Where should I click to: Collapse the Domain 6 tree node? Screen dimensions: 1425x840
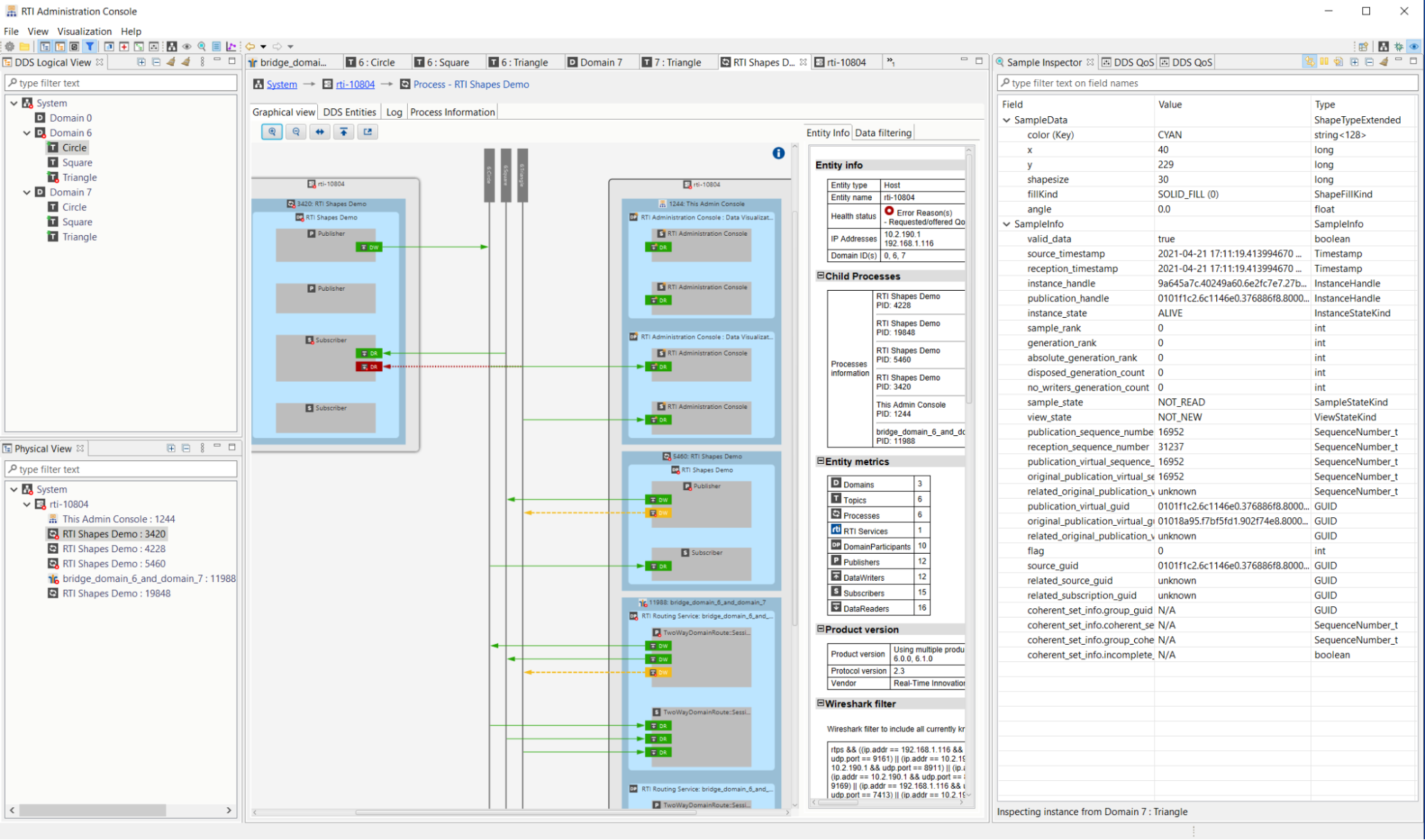[x=26, y=133]
